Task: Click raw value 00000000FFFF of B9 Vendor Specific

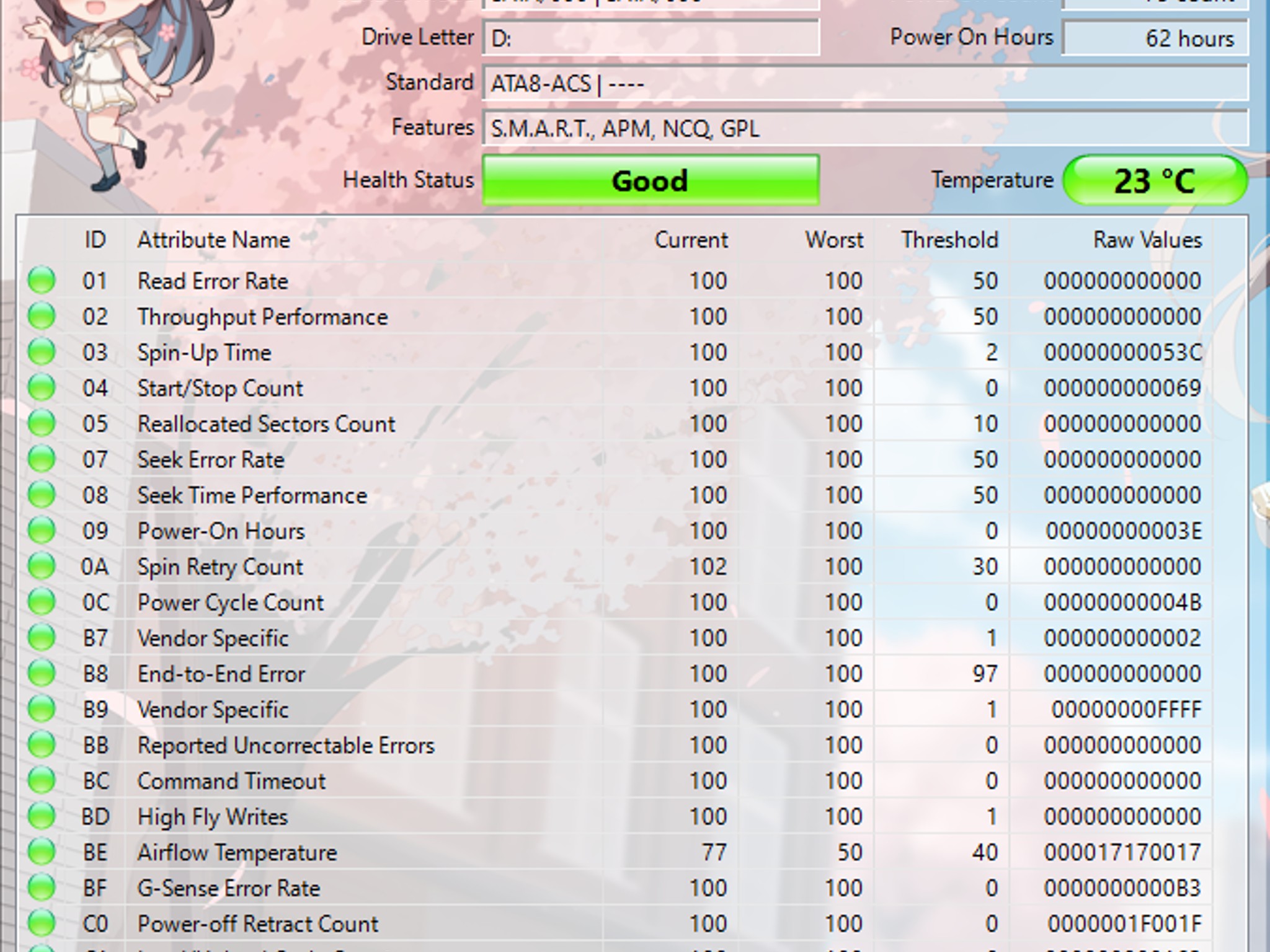Action: (1127, 710)
